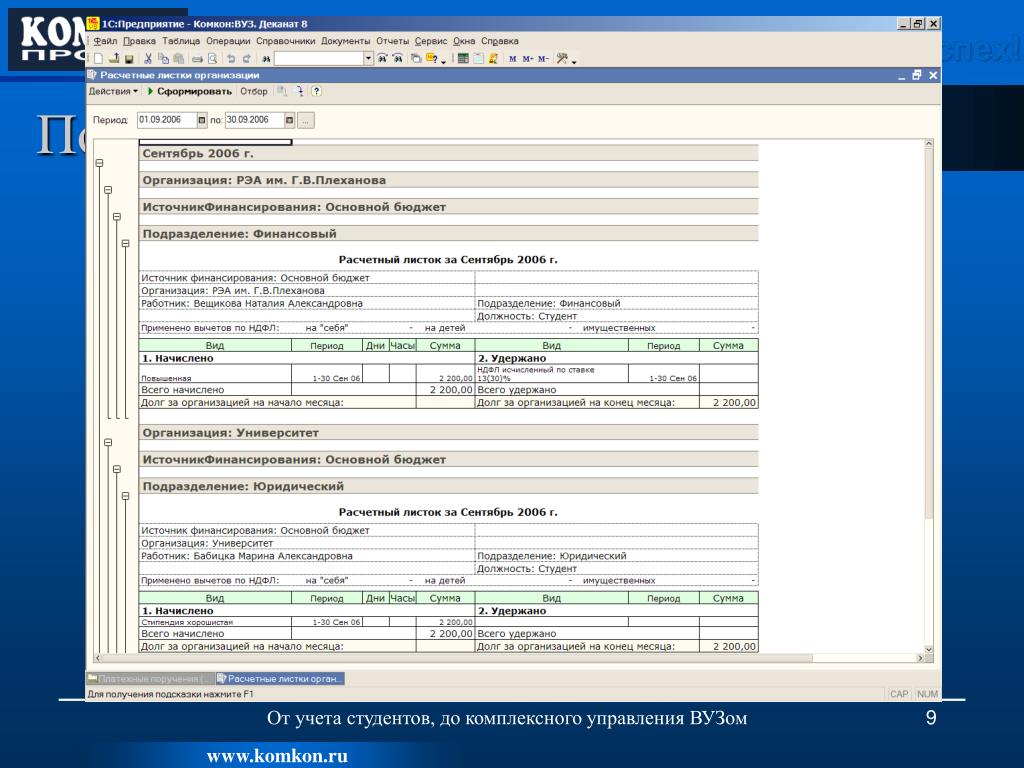Screen dimensions: 1024x768
Task: Click the window list icon in main toolbar
Action: tap(416, 59)
